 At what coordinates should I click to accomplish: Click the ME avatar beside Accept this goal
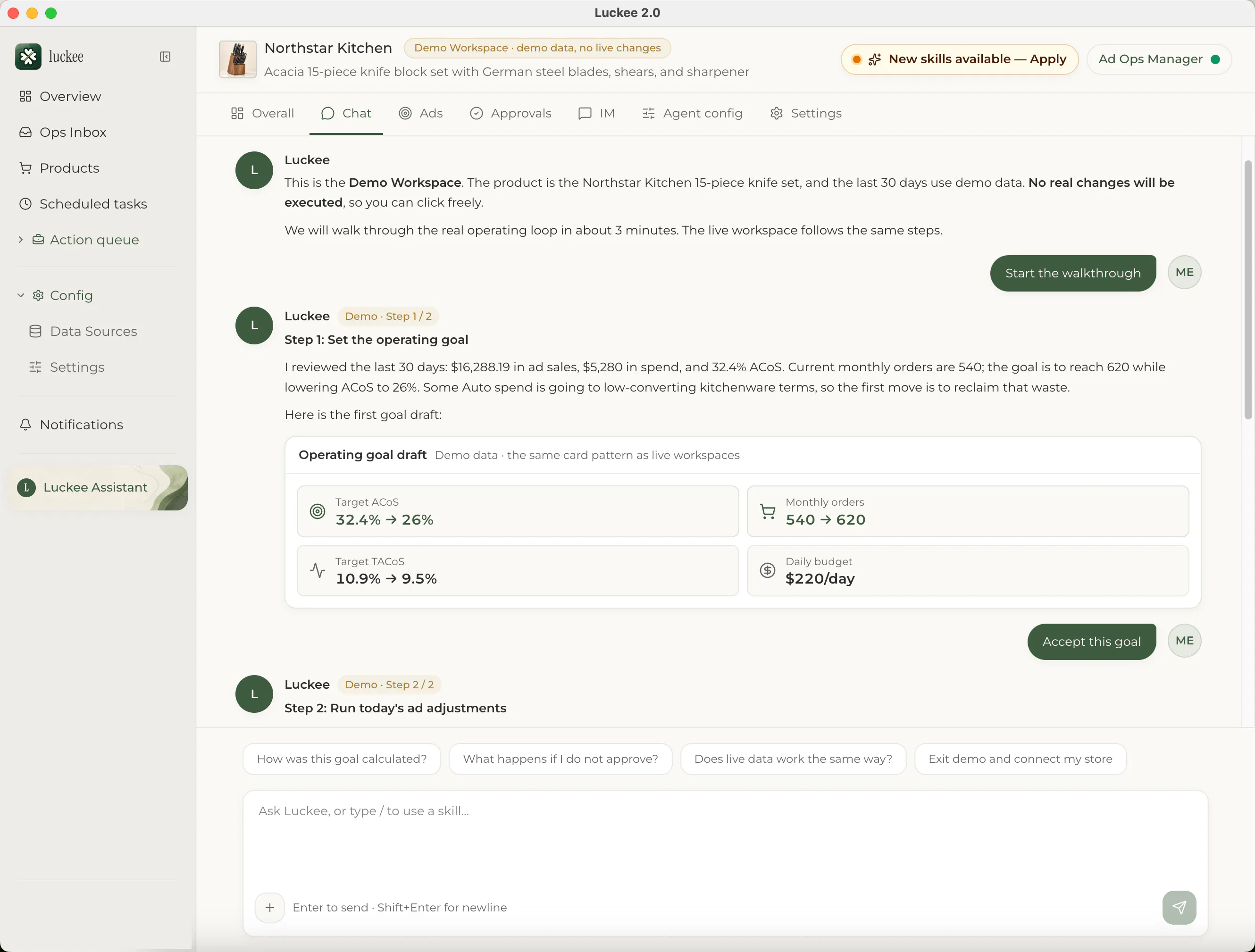(x=1185, y=641)
